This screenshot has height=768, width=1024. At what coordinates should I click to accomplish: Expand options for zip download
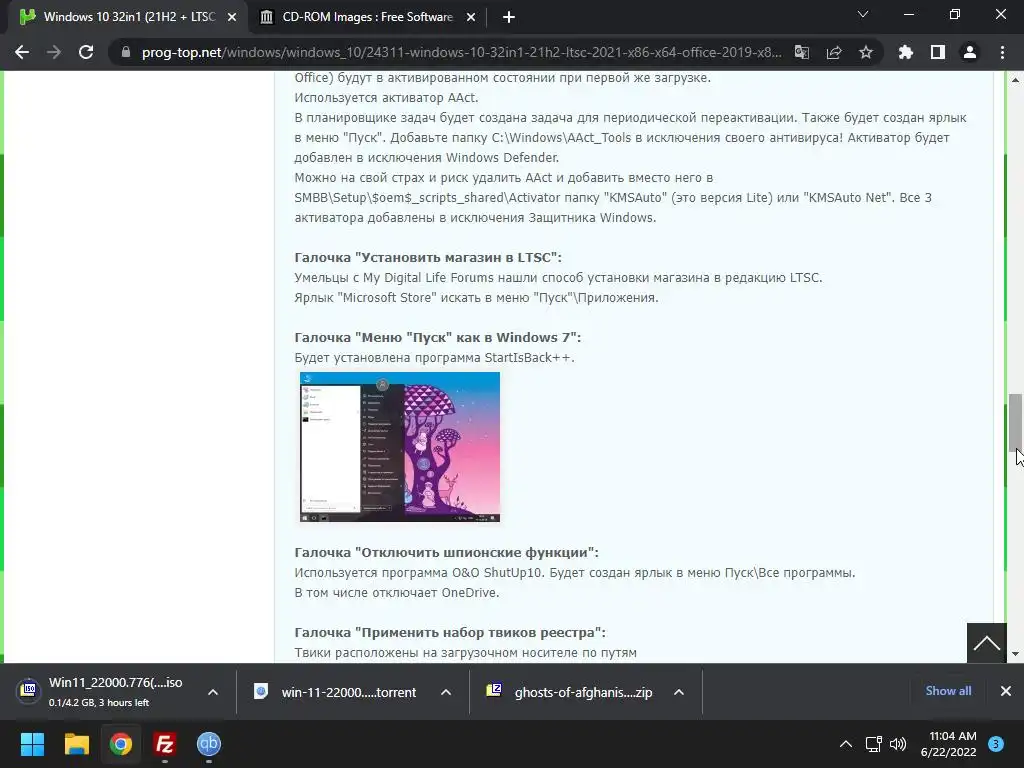[679, 692]
